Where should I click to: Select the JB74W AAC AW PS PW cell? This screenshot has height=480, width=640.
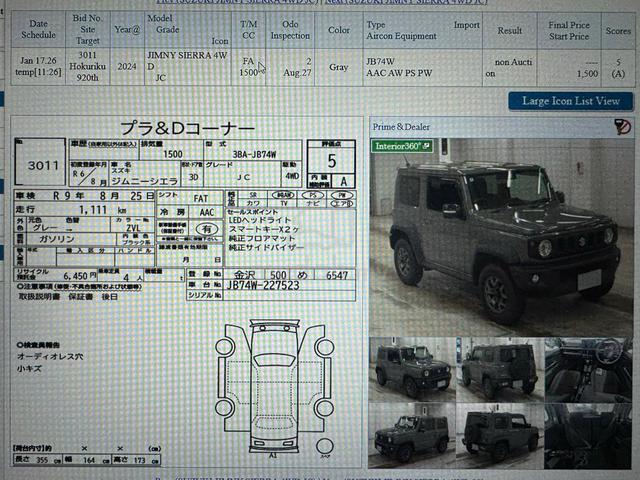[422, 68]
